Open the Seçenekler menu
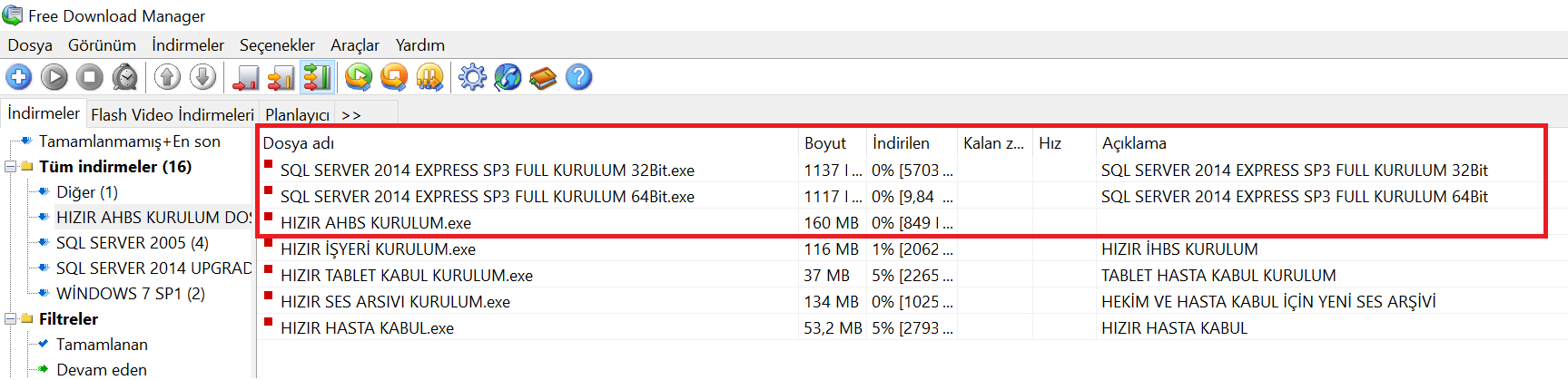This screenshot has height=380, width=1568. click(x=277, y=45)
